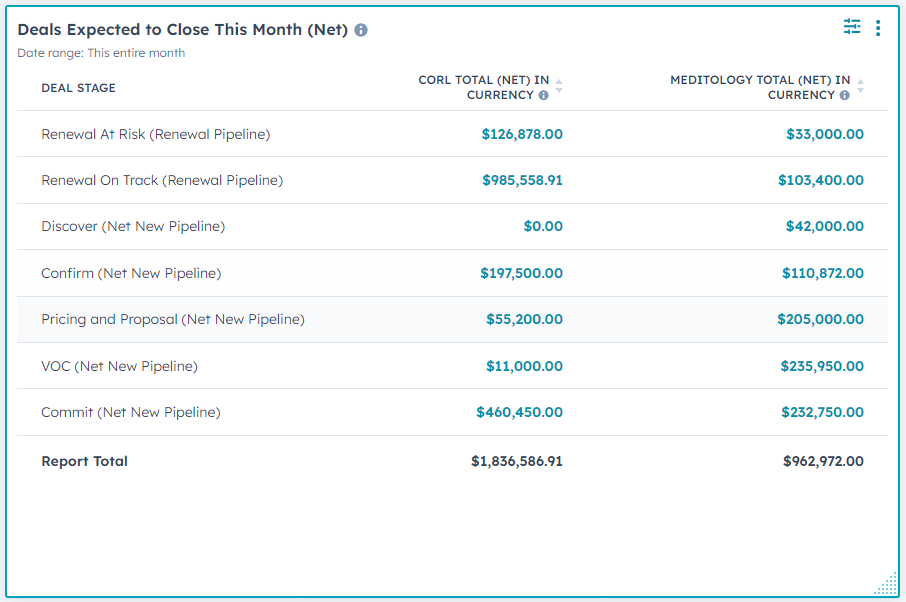Image resolution: width=906 pixels, height=602 pixels.
Task: Open CORL VOC amount $11,000.00
Action: tap(524, 367)
